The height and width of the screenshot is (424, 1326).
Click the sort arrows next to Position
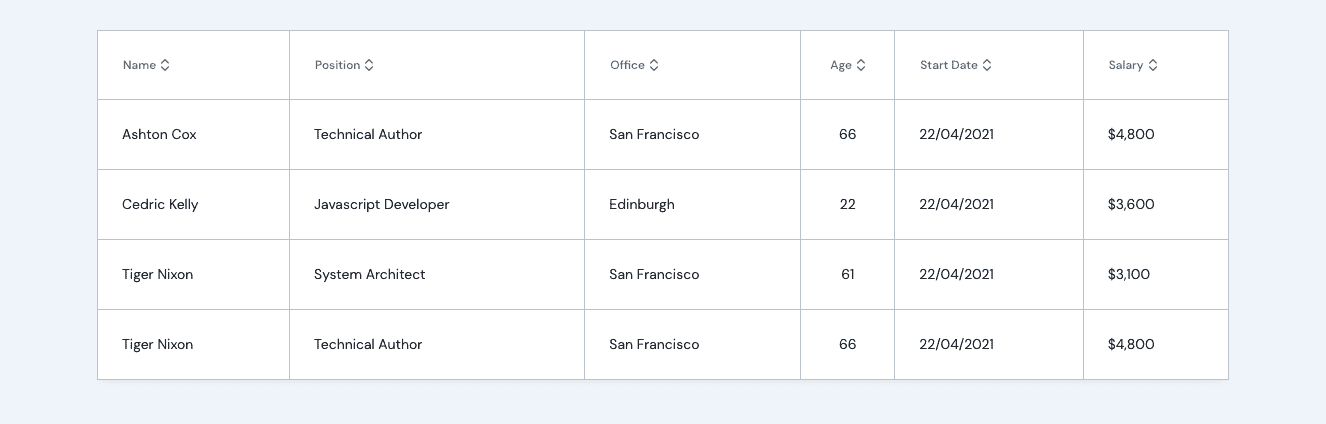coord(369,65)
